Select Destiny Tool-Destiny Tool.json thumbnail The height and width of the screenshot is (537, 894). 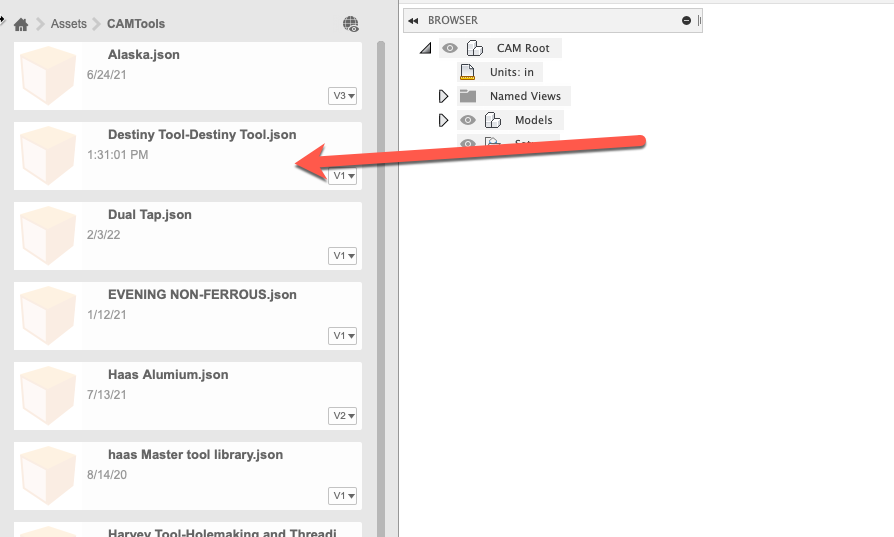coord(48,156)
